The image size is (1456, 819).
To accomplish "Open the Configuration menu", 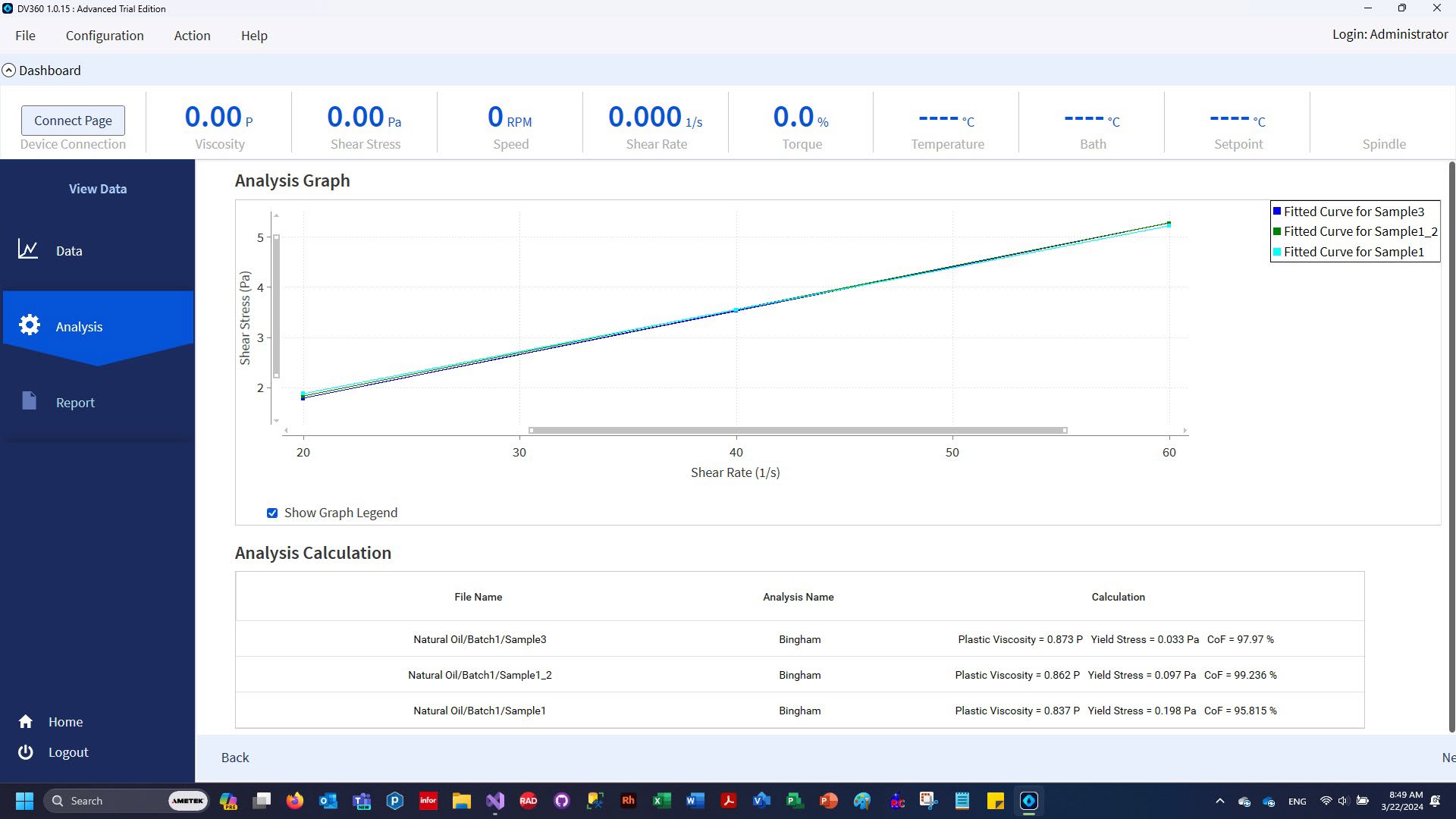I will [x=105, y=36].
